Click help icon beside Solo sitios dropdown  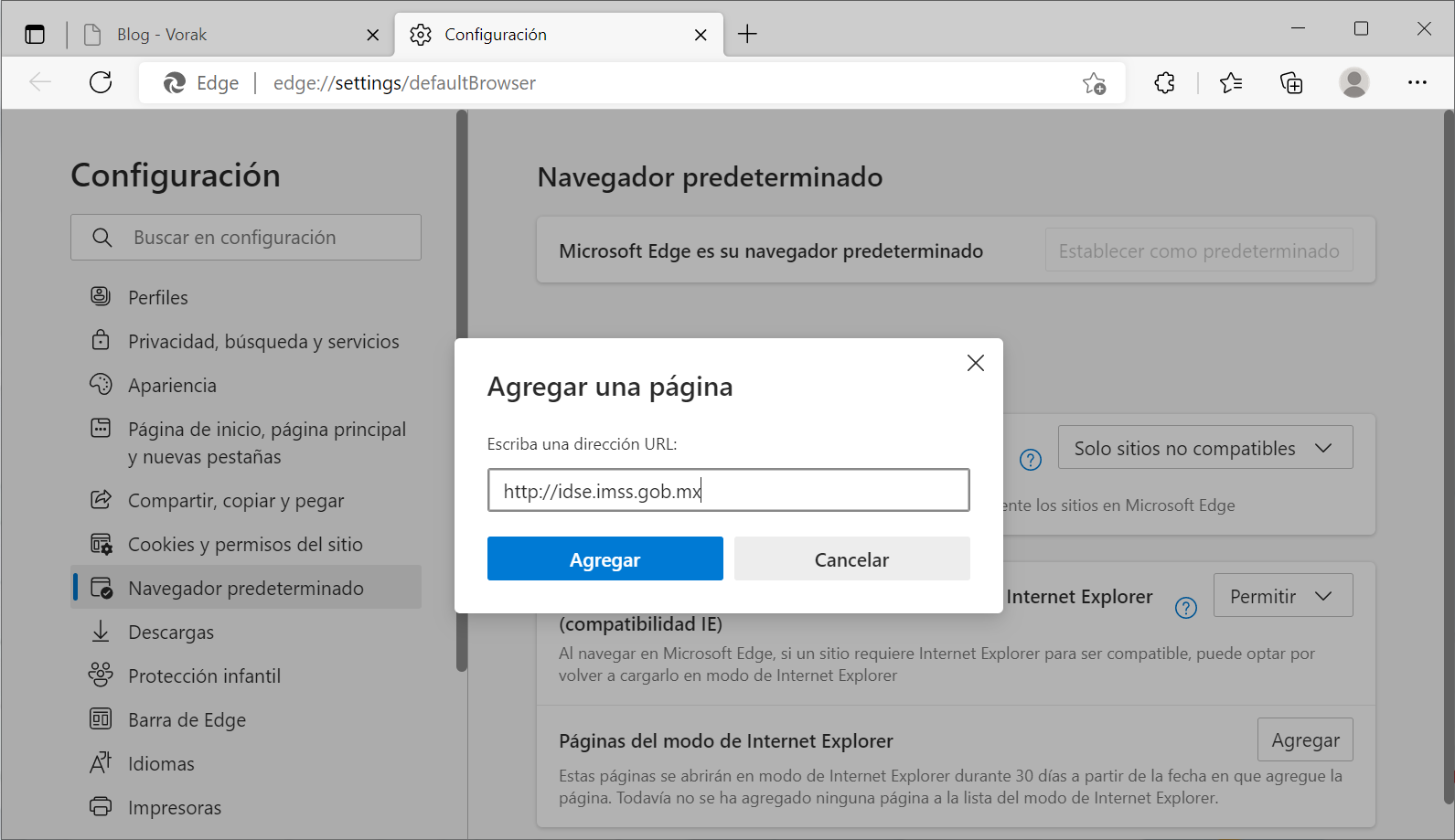(x=1031, y=460)
